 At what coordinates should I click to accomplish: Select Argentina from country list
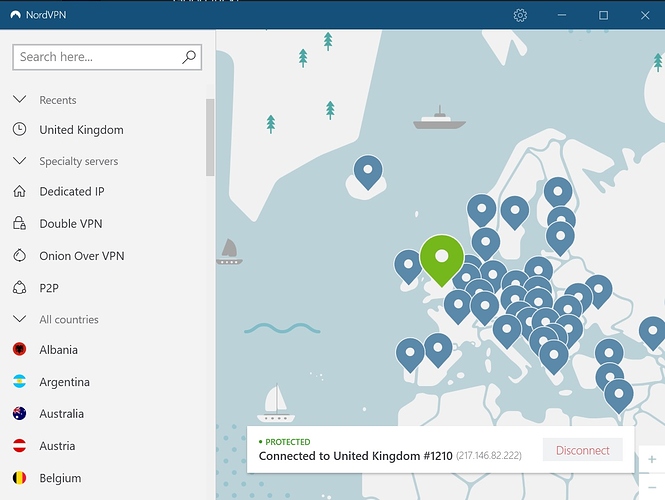tap(64, 382)
